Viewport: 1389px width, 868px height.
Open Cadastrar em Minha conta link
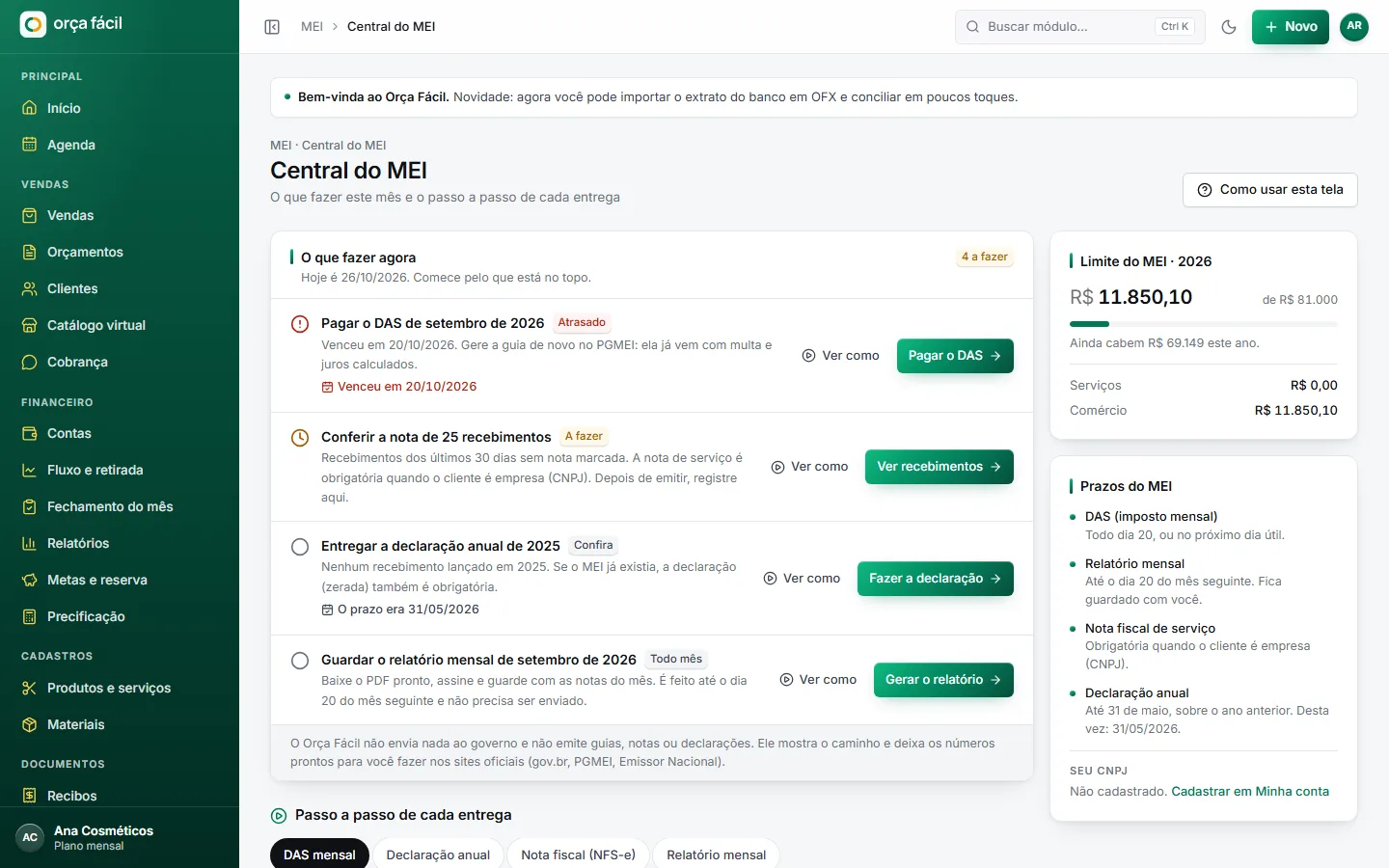1250,792
